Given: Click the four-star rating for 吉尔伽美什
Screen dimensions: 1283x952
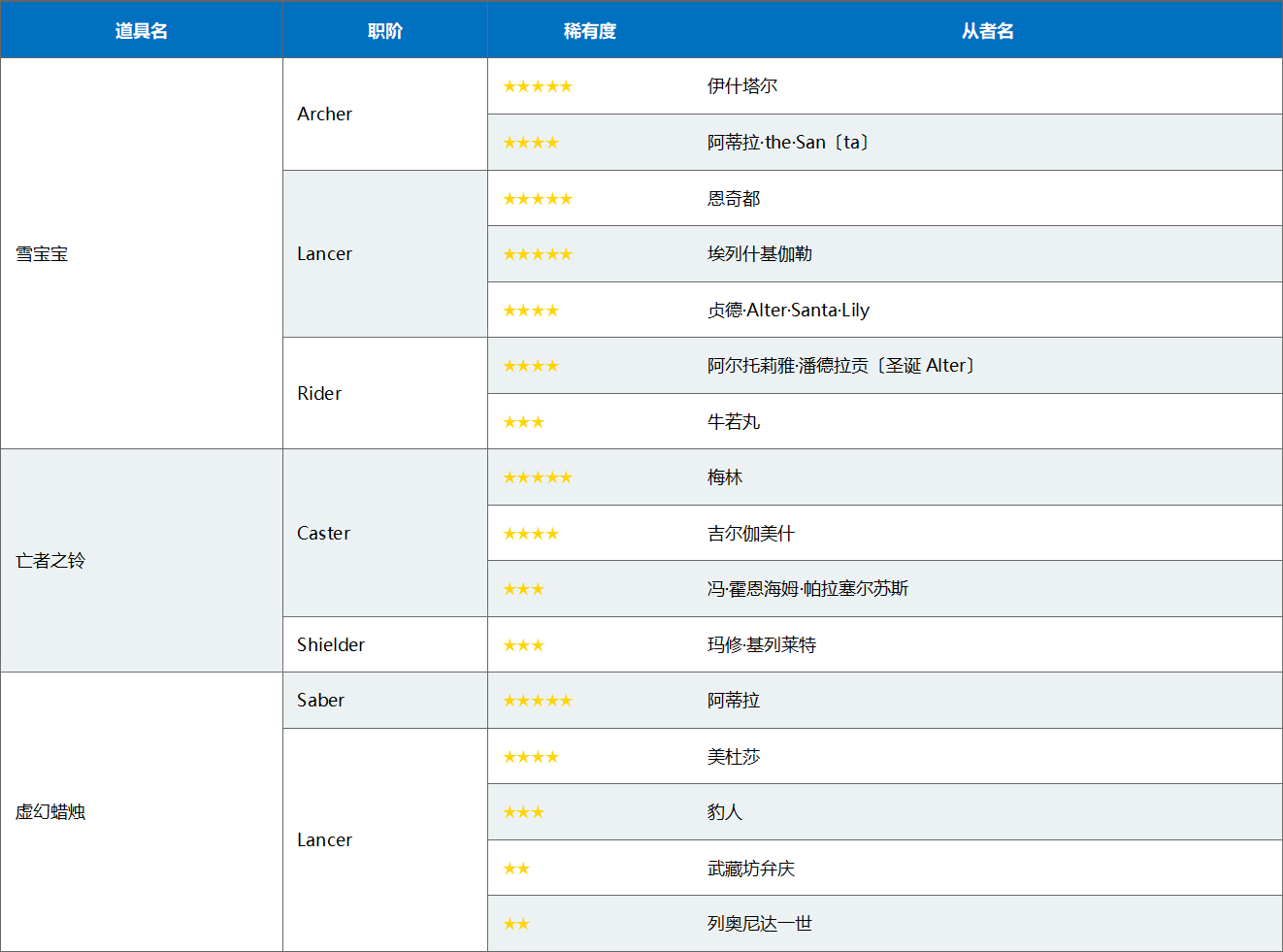Looking at the screenshot, I should pos(531,534).
